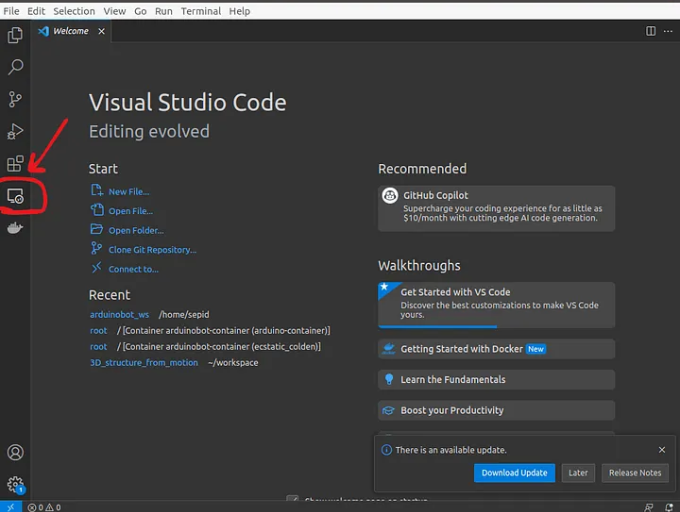Open Learn the Fundamentals walkthrough
The height and width of the screenshot is (512, 680).
[x=496, y=379]
